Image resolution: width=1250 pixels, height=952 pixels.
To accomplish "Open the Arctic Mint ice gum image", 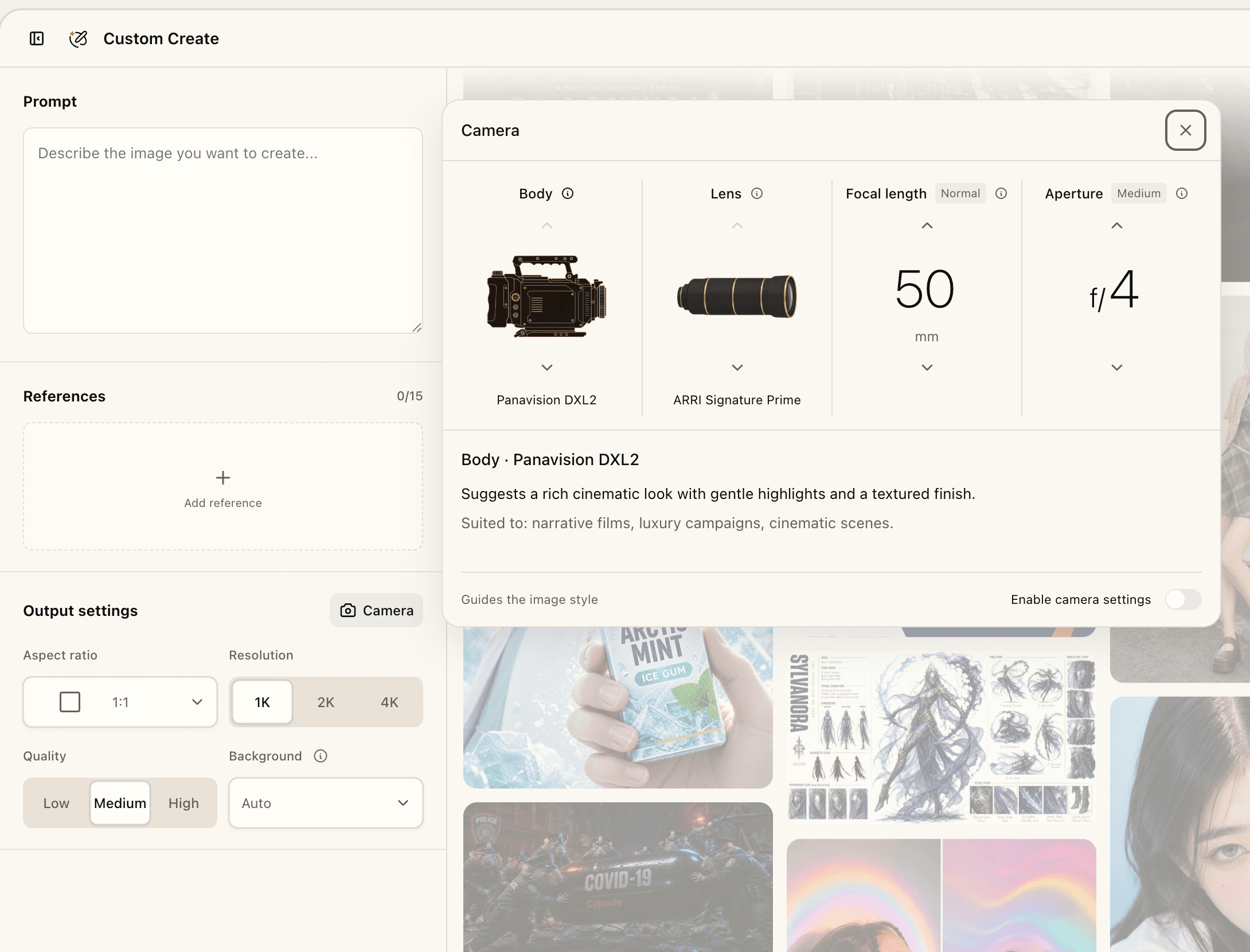I will [618, 707].
